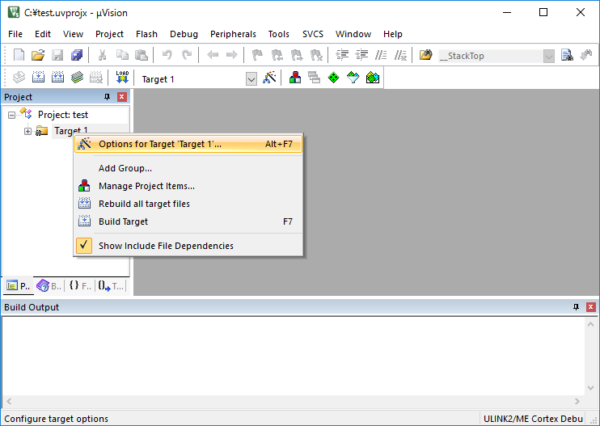The image size is (600, 426).
Task: Click the Manage Project Items toolbar icon
Action: click(x=295, y=78)
